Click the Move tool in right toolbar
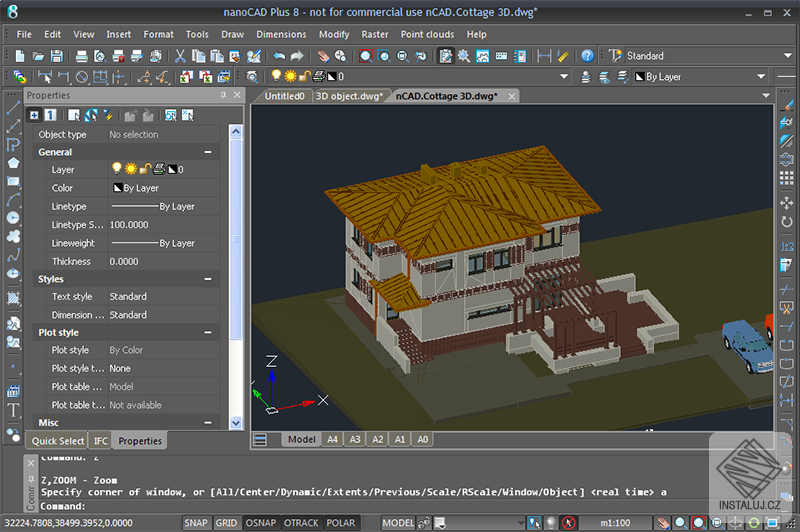800x532 pixels. (x=786, y=203)
